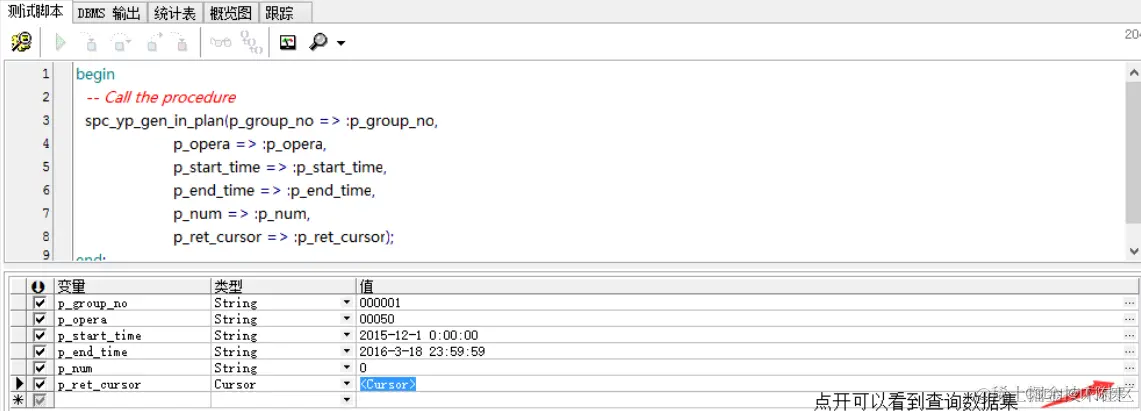1141x411 pixels.
Task: Click the 值 column header
Action: (747, 287)
